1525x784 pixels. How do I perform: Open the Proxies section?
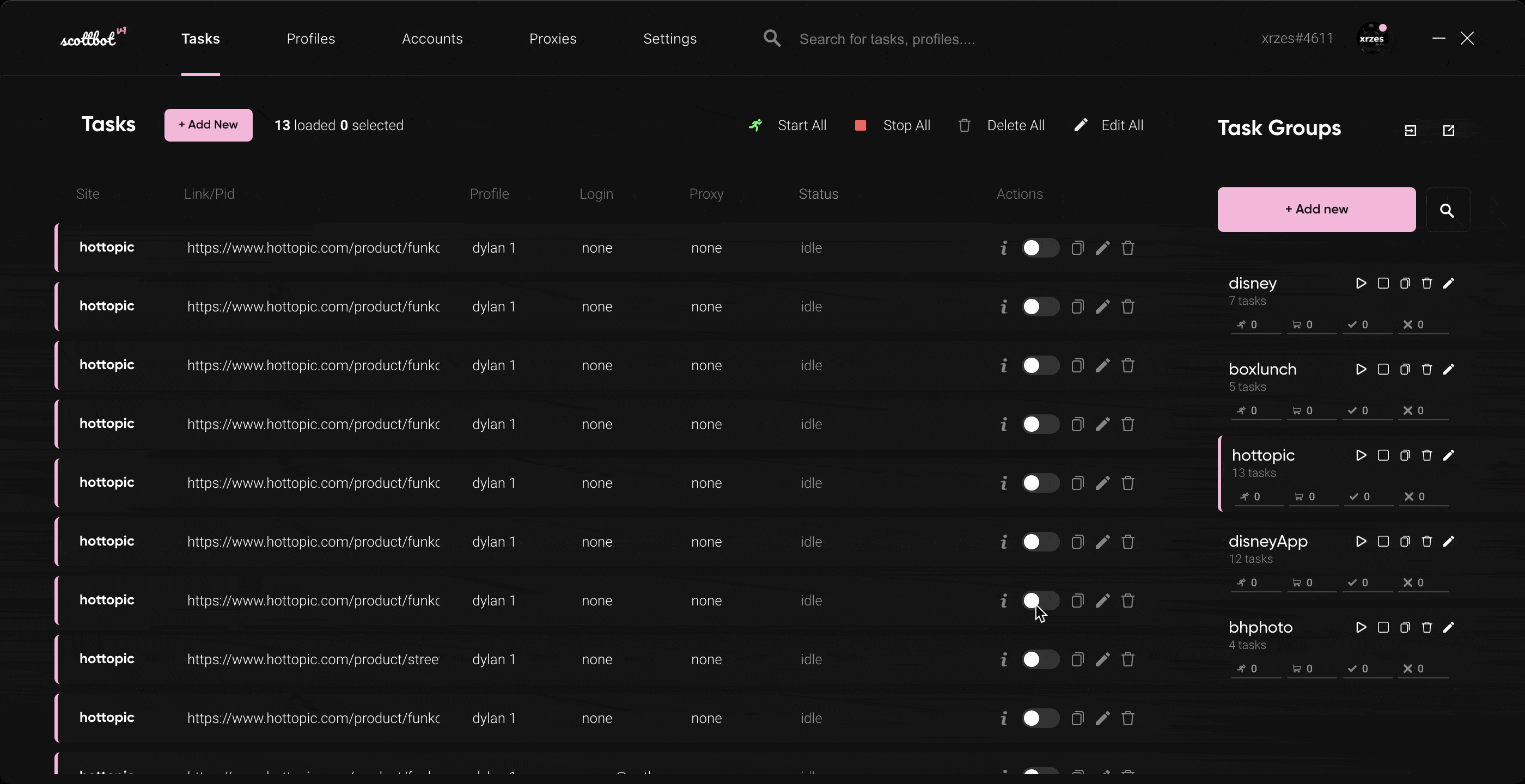coord(552,39)
